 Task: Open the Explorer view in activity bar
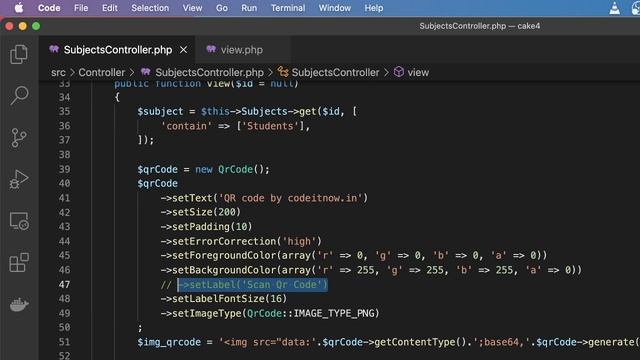tap(19, 54)
